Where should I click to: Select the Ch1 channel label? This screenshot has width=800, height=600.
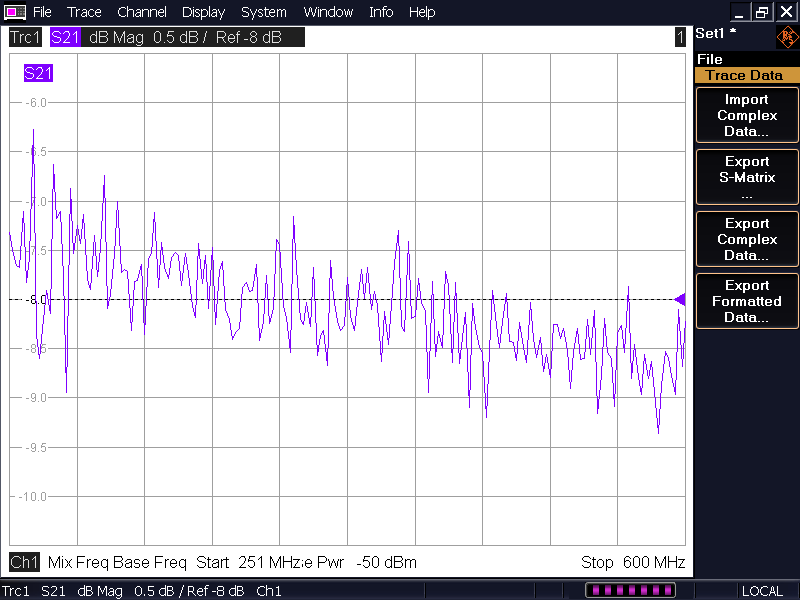[24, 562]
